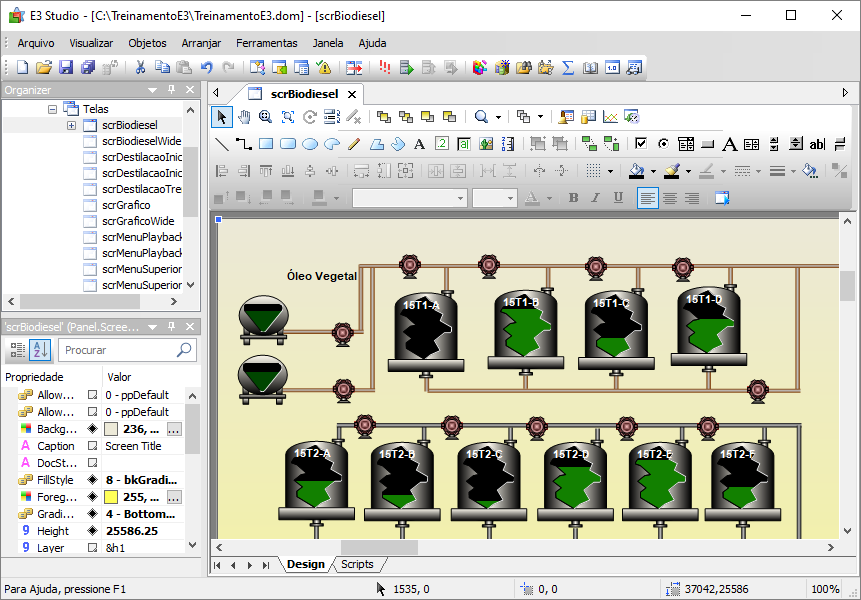Expand the scrBiodiesel tree node
This screenshot has width=861, height=600.
[72, 125]
